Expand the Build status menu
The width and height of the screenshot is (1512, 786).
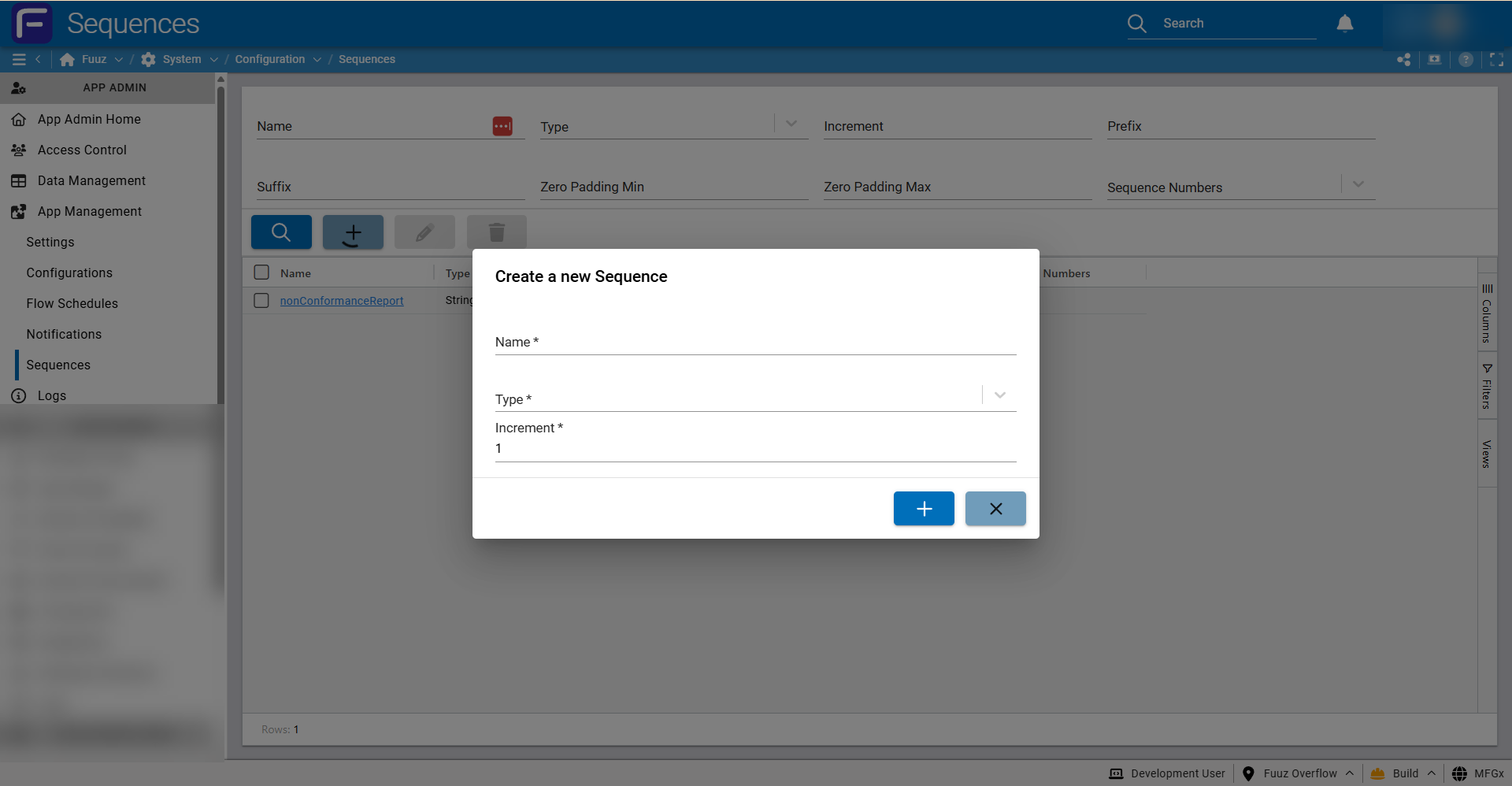[1431, 773]
